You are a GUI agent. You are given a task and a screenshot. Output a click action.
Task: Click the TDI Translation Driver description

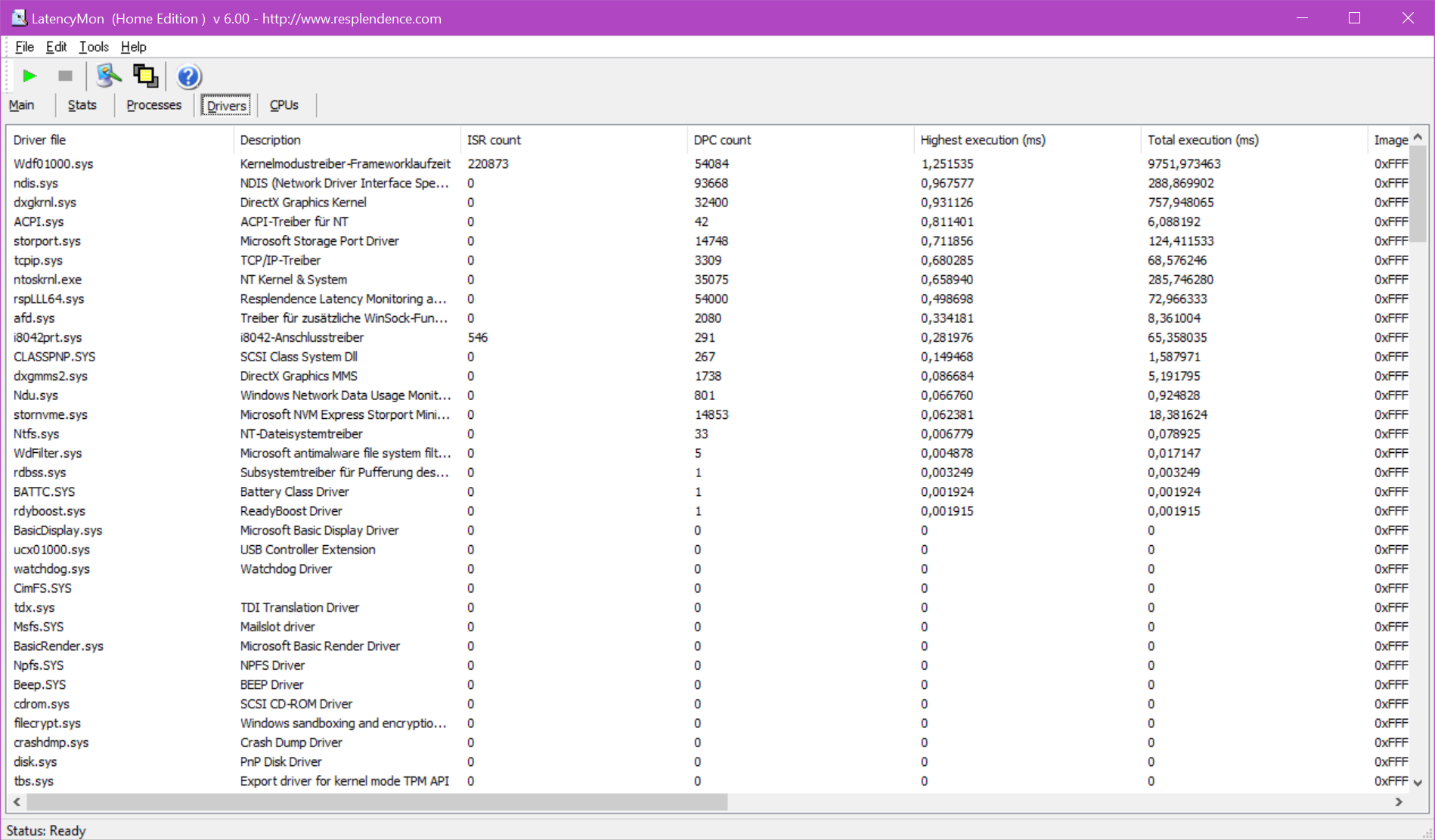(x=299, y=607)
